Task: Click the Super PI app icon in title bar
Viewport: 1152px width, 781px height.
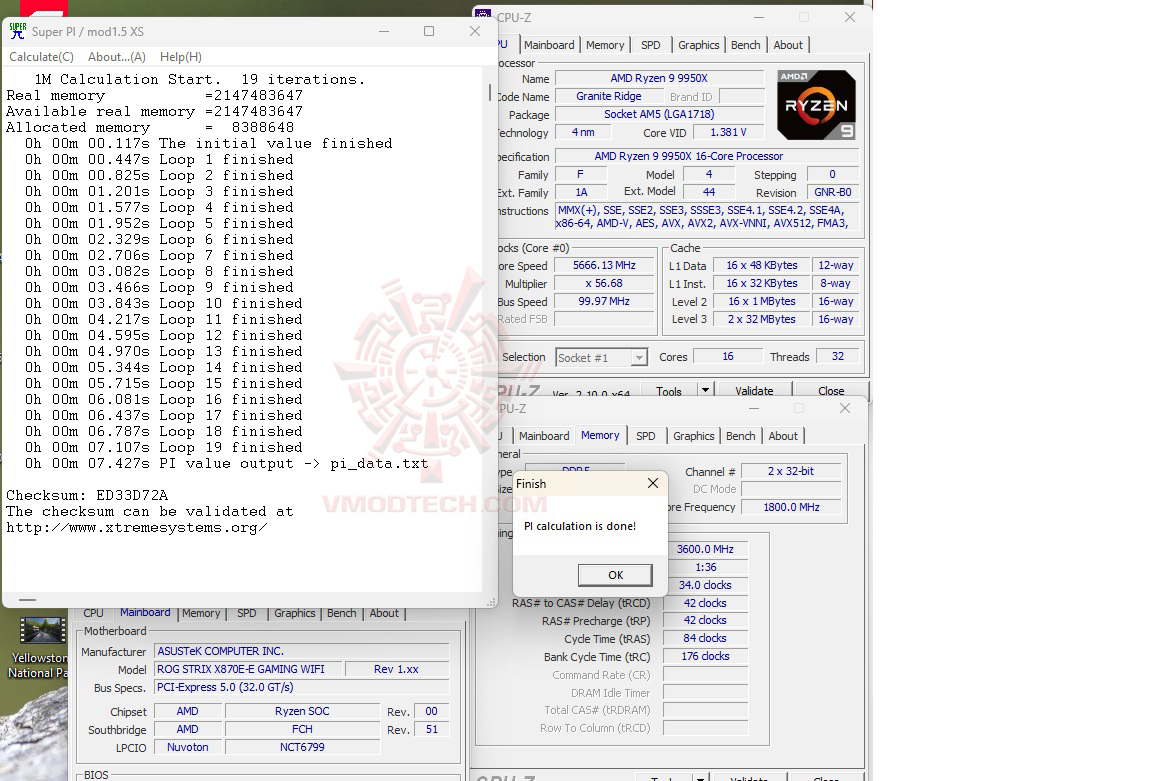Action: [x=18, y=31]
